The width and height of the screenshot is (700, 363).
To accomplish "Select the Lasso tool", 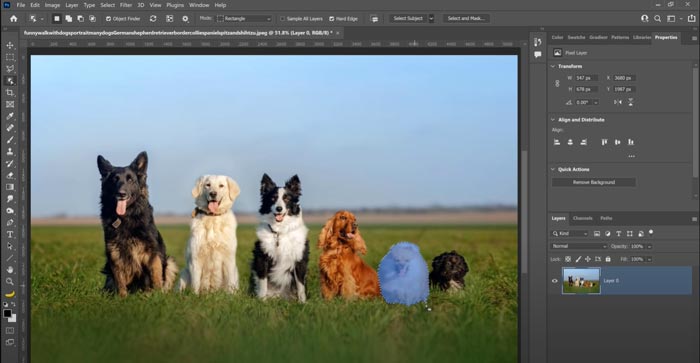I will (10, 69).
